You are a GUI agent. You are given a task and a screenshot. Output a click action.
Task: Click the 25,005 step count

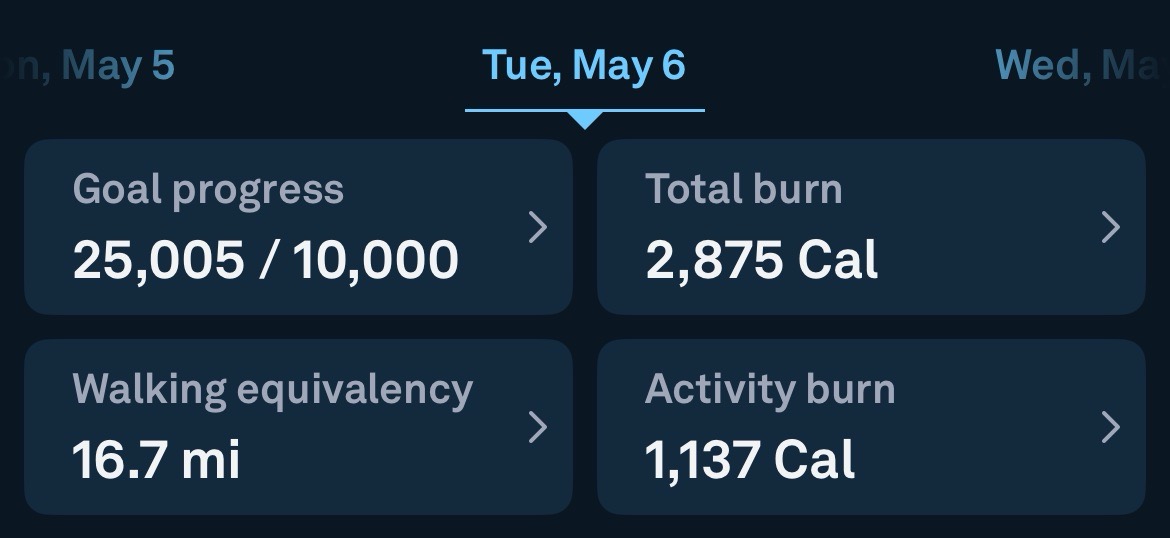(159, 260)
